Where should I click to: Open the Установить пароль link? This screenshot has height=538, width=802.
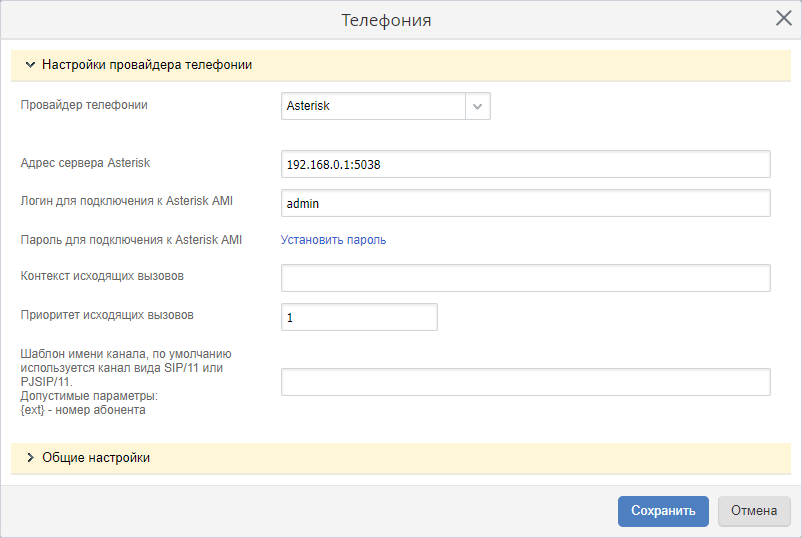(333, 240)
